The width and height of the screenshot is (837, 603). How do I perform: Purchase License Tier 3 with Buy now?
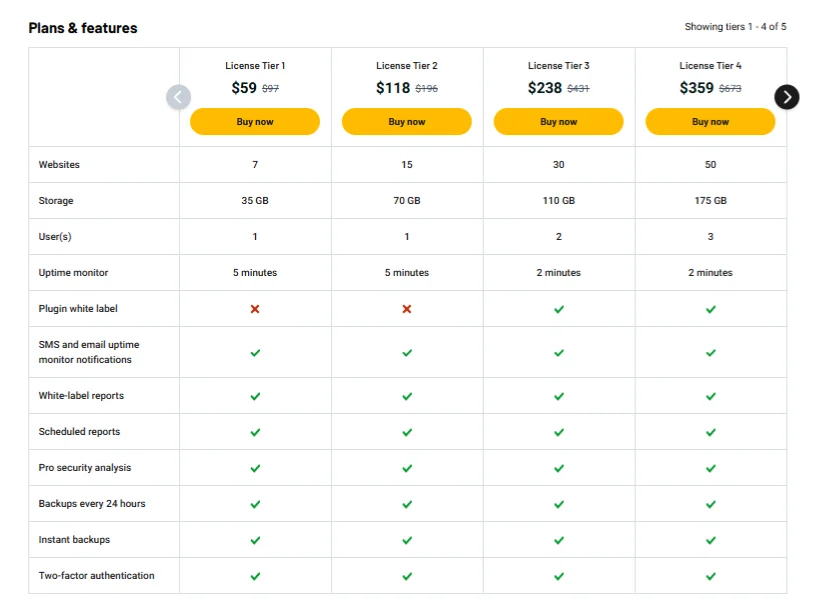tap(559, 122)
